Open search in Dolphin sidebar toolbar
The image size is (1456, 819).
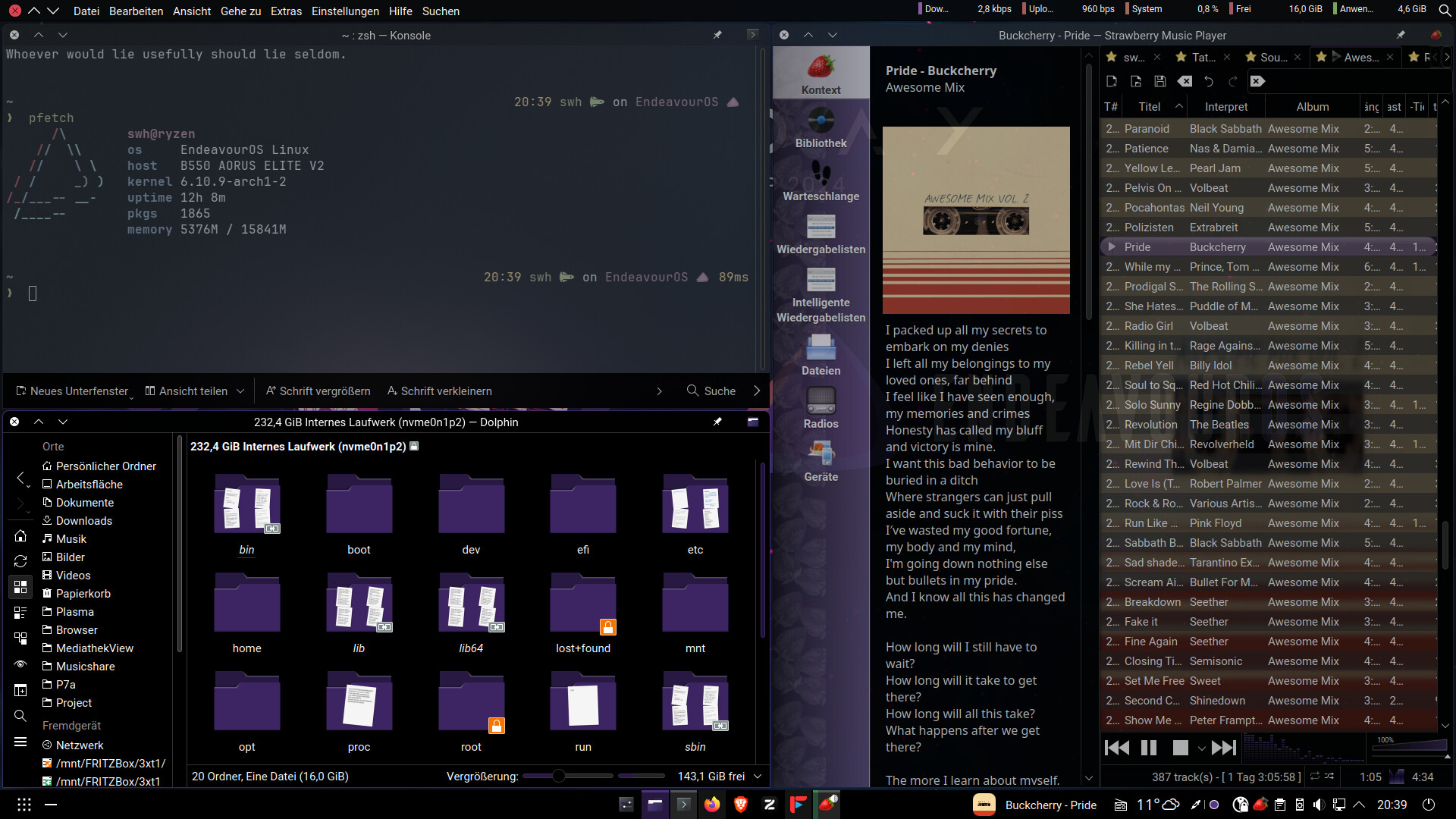[x=20, y=716]
